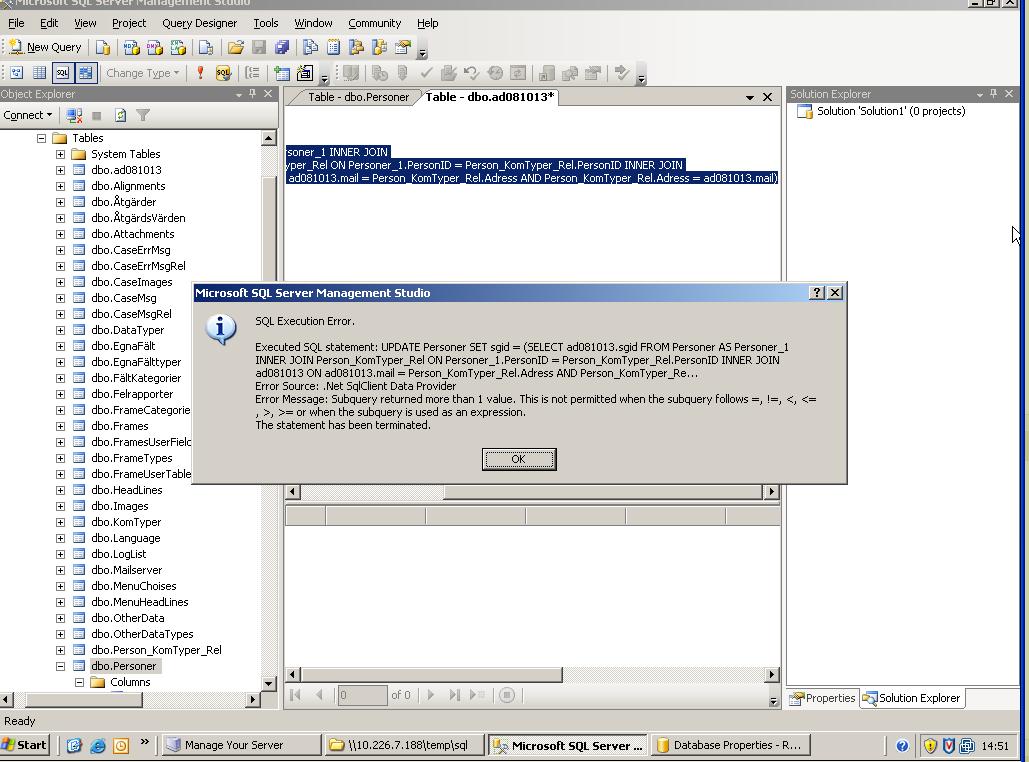Click the Add New Derived Table icon
Viewport: 1029px width, 762px height.
click(305, 73)
